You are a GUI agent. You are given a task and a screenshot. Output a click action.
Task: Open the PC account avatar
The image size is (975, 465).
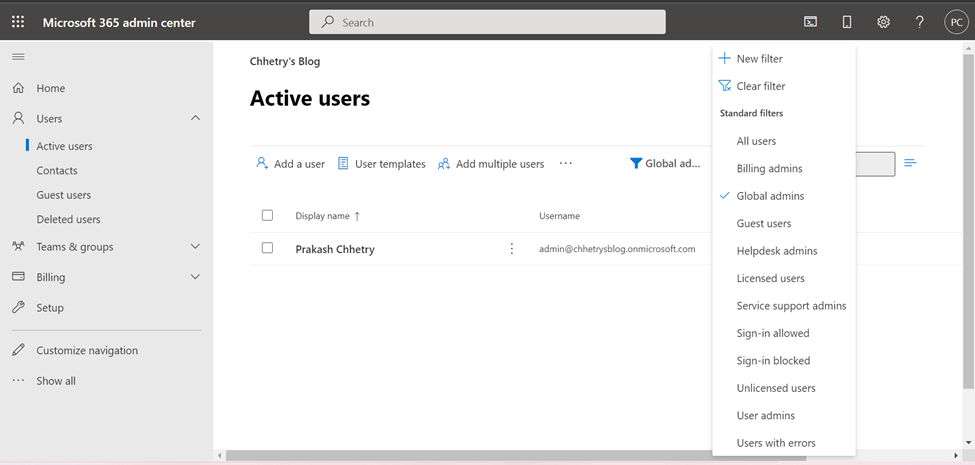(956, 22)
